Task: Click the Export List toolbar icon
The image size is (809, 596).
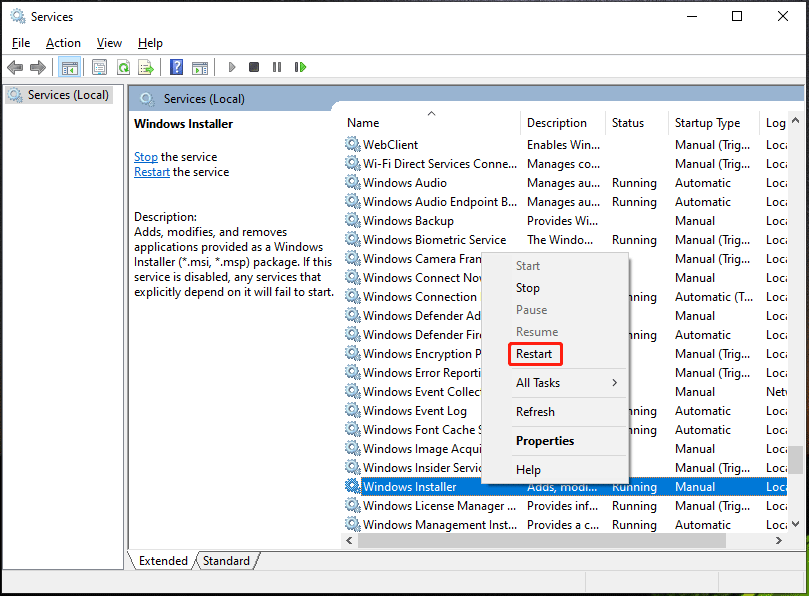Action: (x=146, y=67)
